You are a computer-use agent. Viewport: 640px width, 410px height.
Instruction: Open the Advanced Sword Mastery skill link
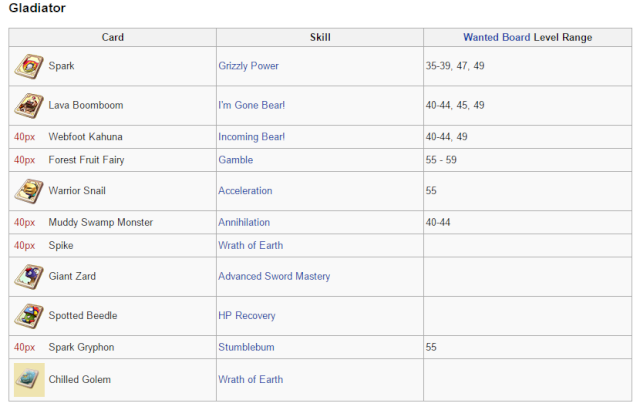[274, 277]
